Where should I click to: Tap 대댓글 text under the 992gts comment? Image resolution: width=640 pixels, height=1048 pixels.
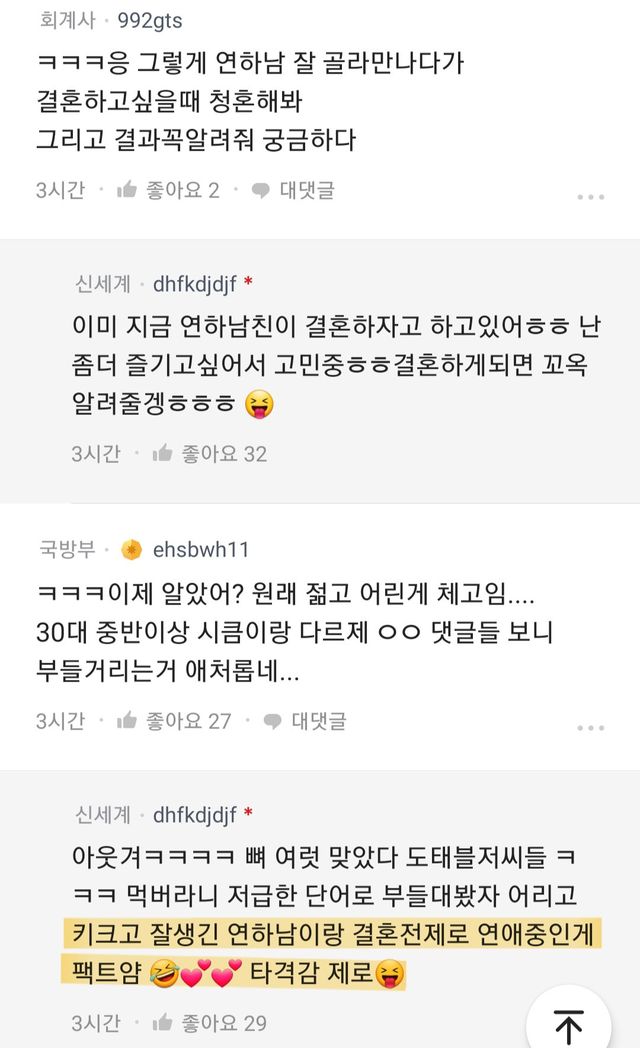(307, 190)
